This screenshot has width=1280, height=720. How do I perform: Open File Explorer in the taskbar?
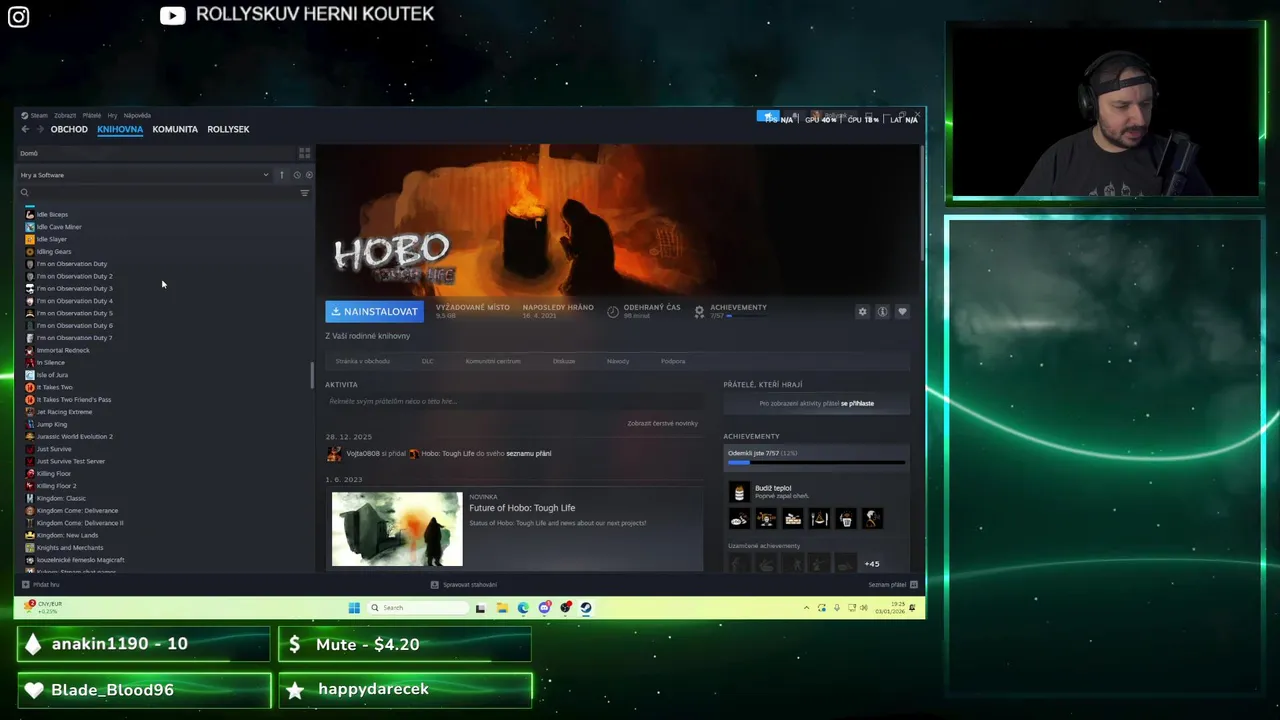tap(502, 607)
